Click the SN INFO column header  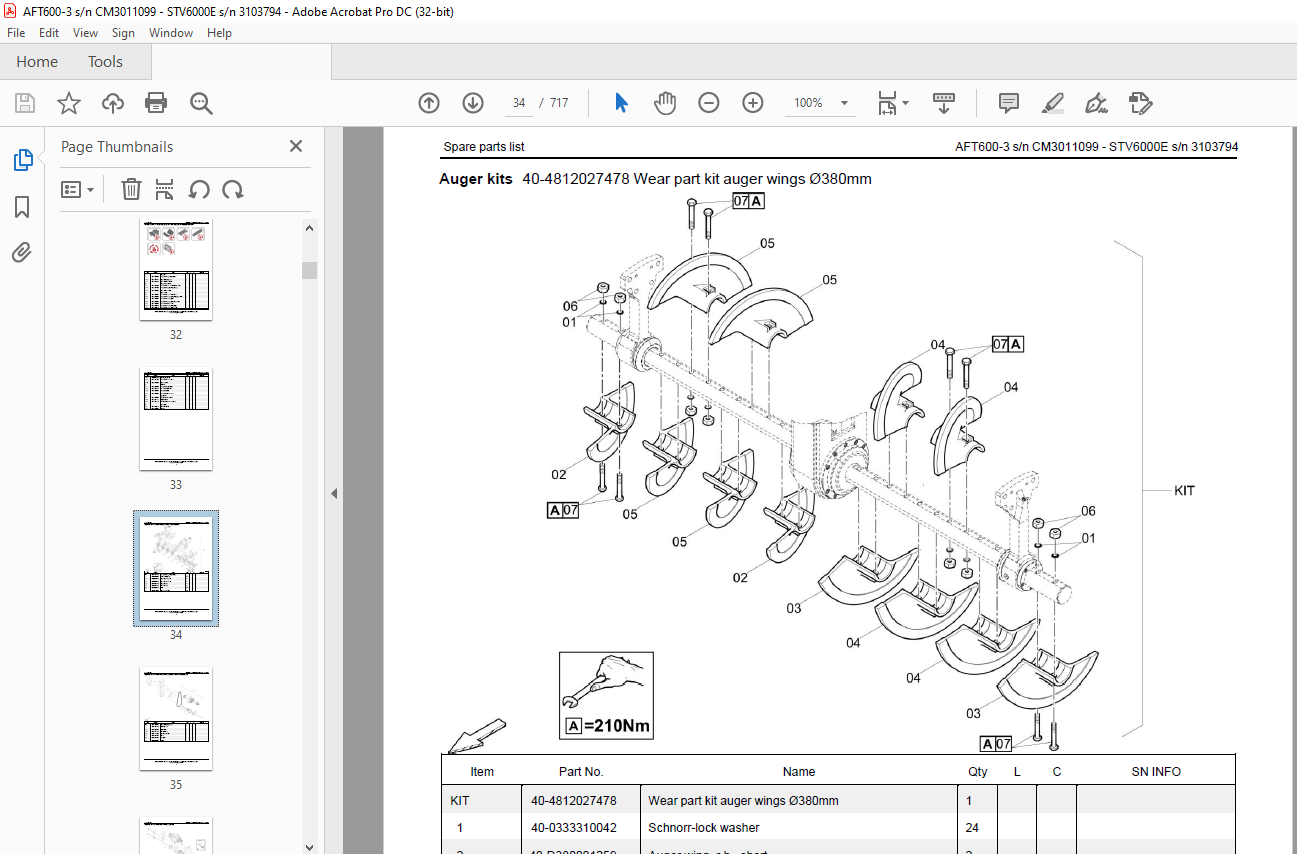[x=1156, y=772]
